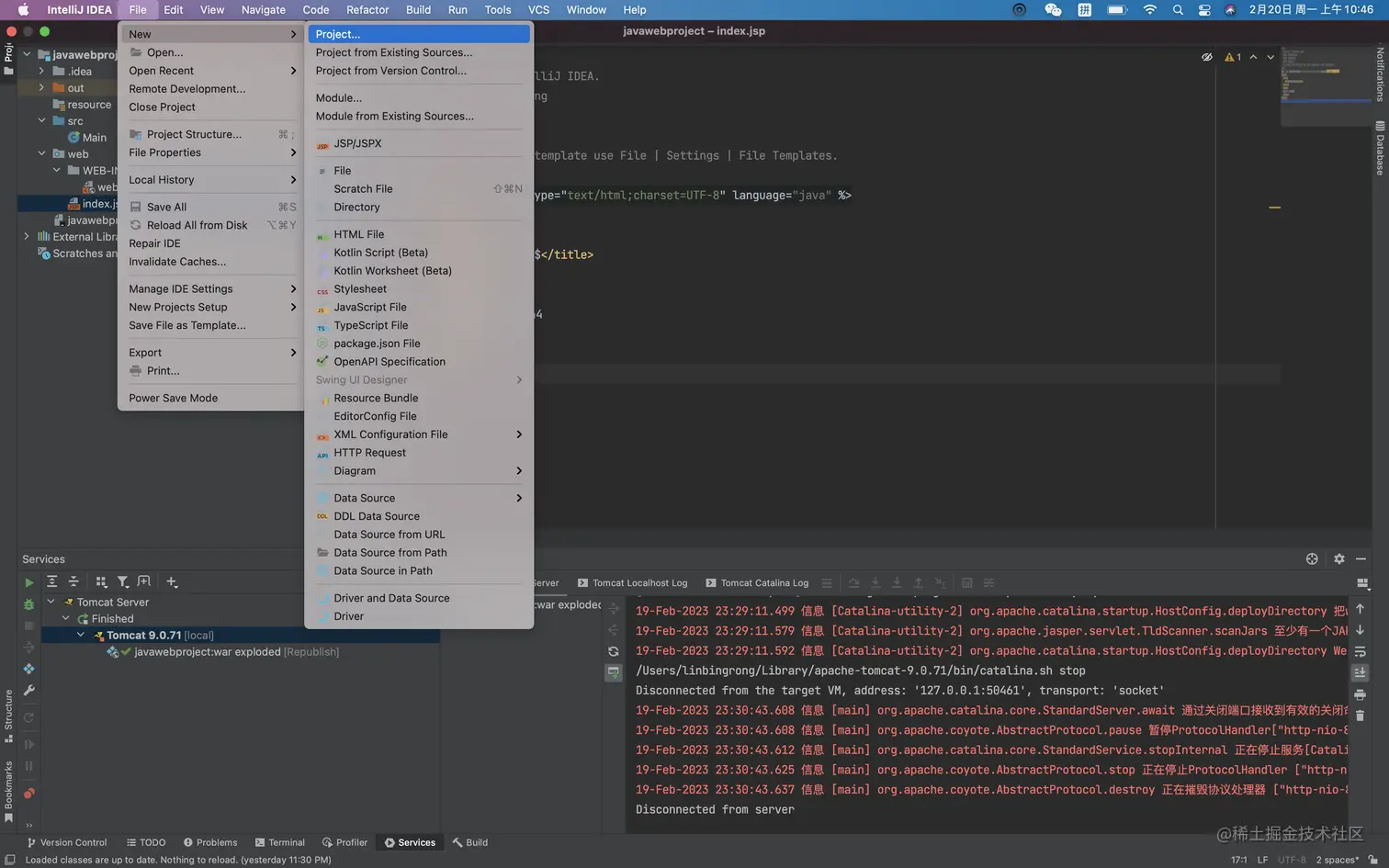Image resolution: width=1389 pixels, height=868 pixels.
Task: Toggle Soft-Wrap icon beside console
Action: (x=1361, y=651)
